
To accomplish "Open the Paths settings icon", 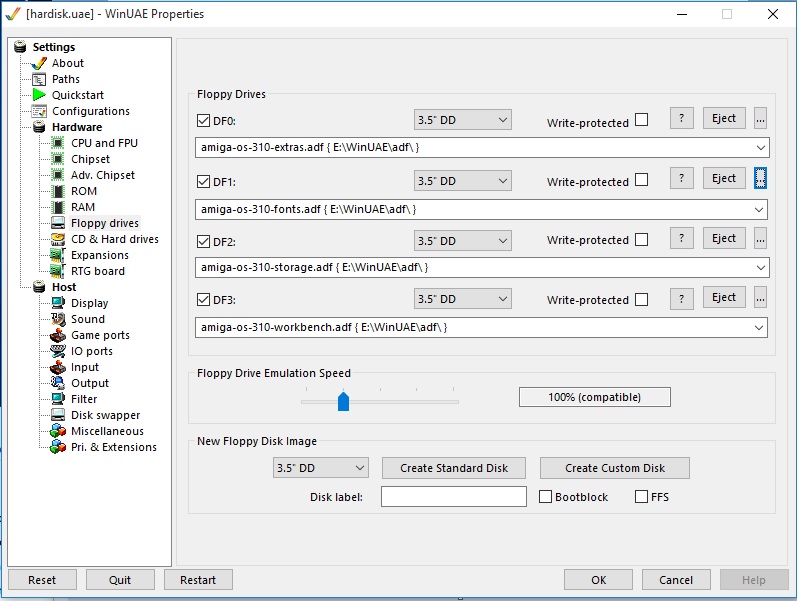I will 39,79.
